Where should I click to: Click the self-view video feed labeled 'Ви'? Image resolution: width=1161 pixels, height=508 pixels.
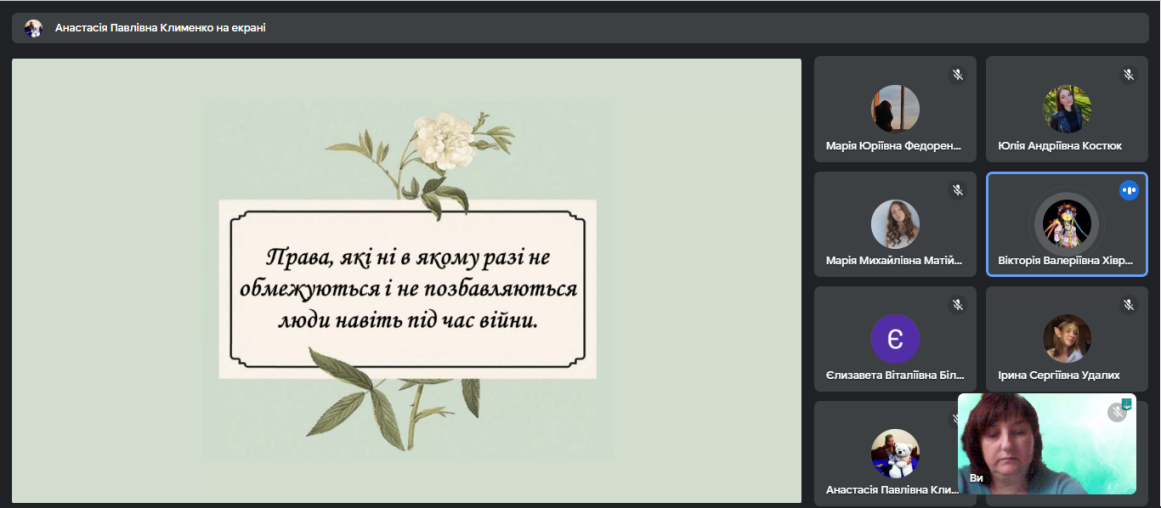pyautogui.click(x=1047, y=444)
